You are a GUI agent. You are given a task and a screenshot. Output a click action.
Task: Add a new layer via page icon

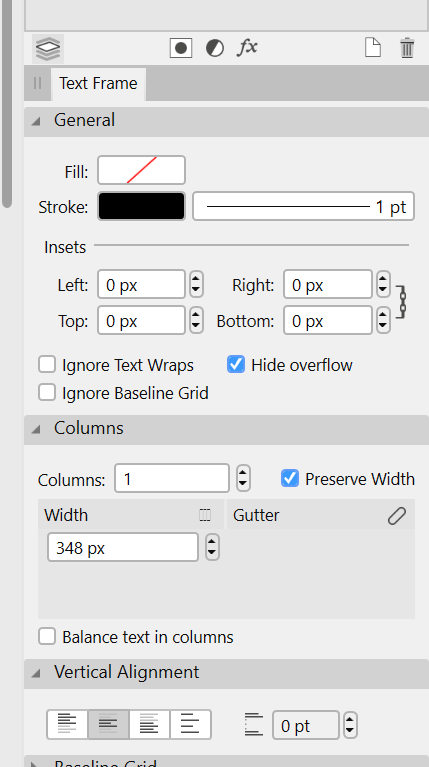[373, 48]
